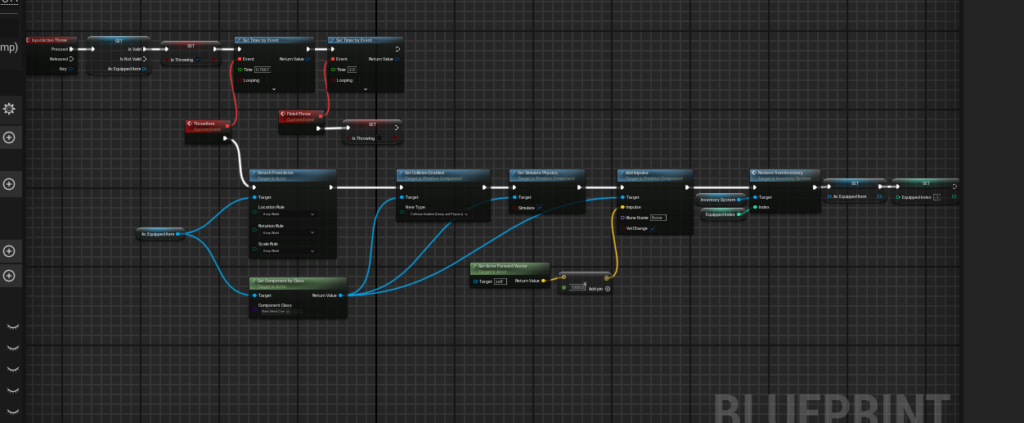Image resolution: width=1024 pixels, height=423 pixels.
Task: Select the Remove from Inventory node header
Action: (x=784, y=173)
